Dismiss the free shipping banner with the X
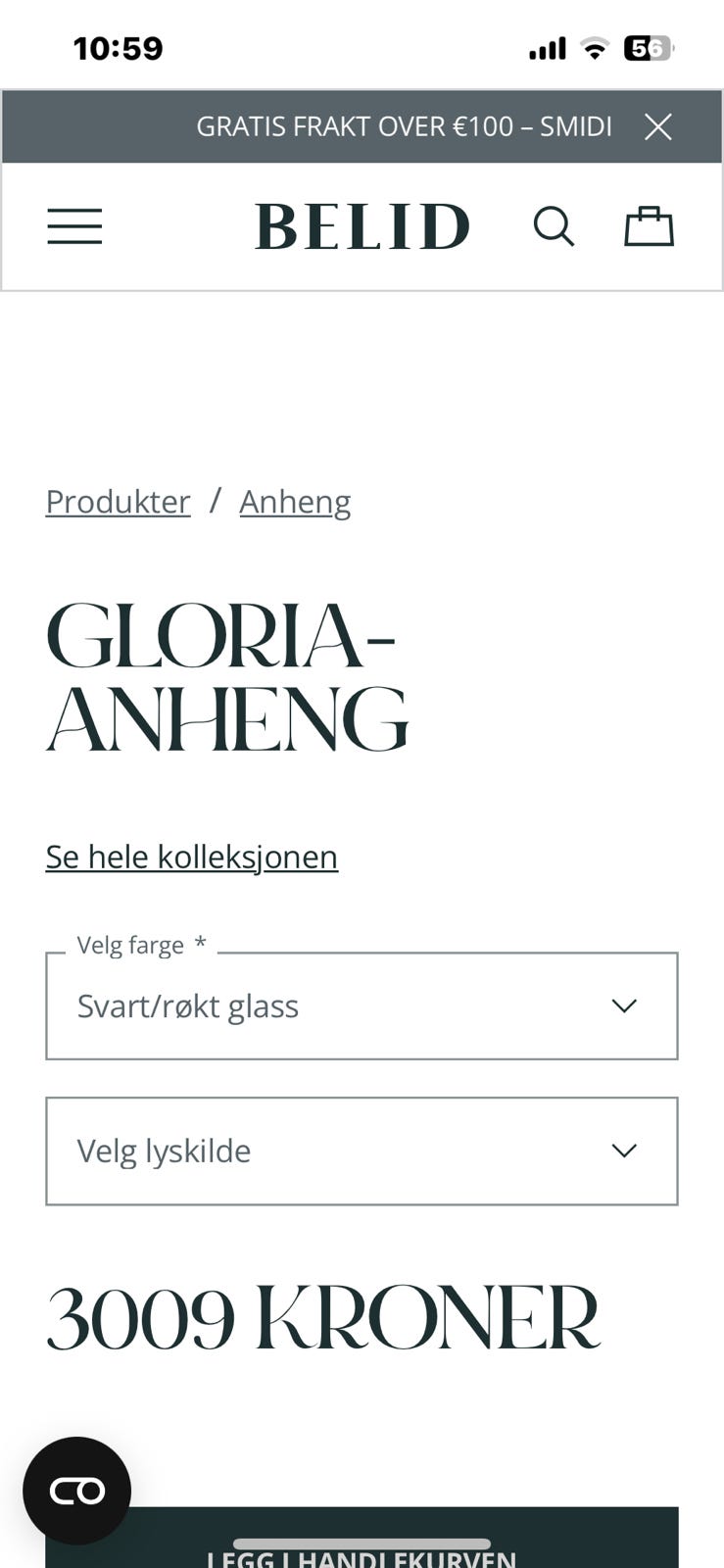The height and width of the screenshot is (1568, 724). [658, 125]
